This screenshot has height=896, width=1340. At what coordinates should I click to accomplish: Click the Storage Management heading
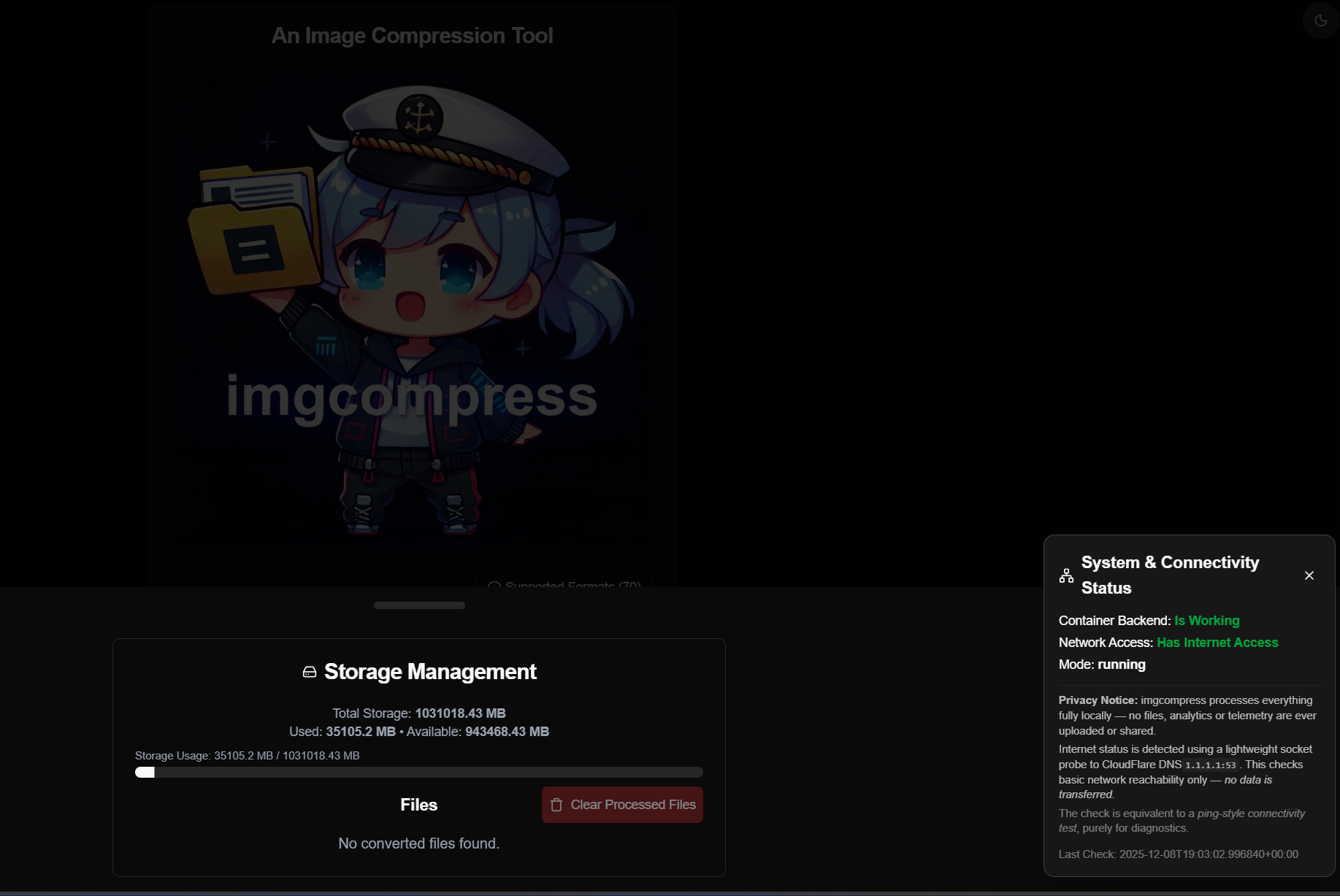click(x=429, y=672)
